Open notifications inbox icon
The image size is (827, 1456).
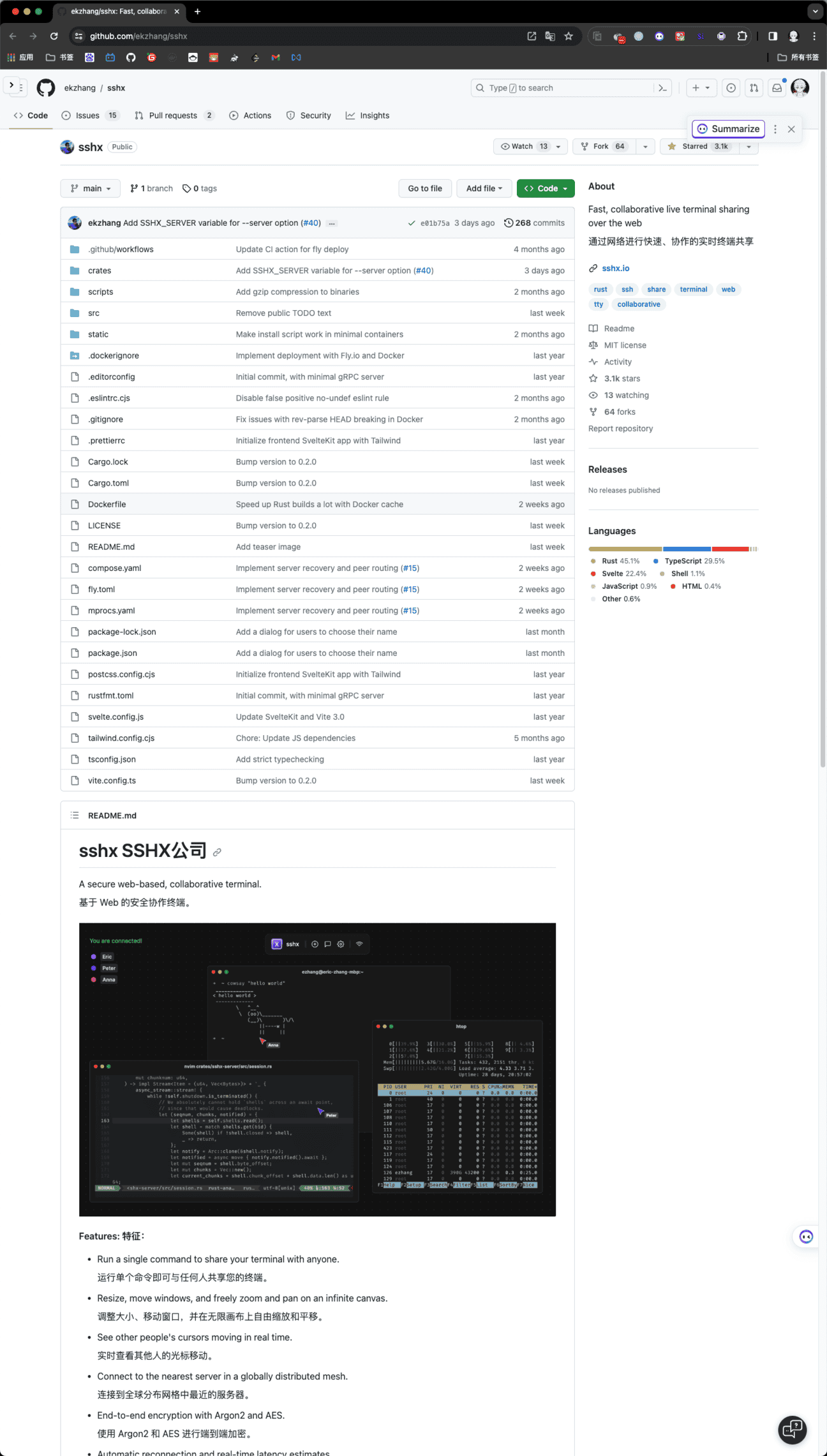(777, 88)
